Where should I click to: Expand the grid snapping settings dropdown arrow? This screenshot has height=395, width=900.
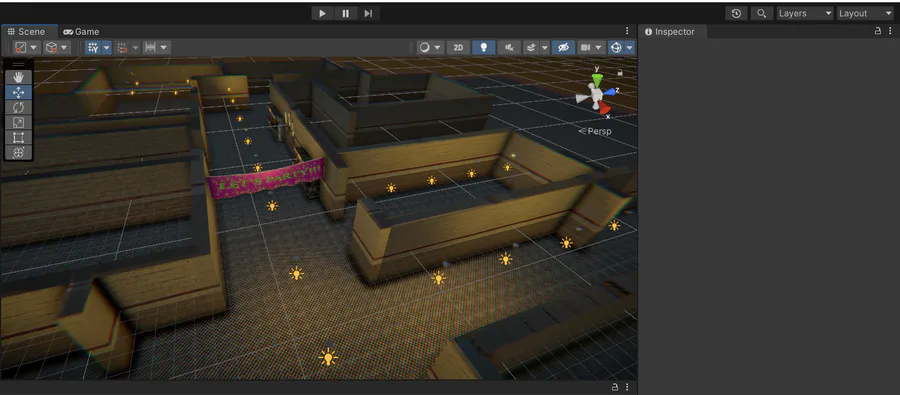(x=135, y=48)
